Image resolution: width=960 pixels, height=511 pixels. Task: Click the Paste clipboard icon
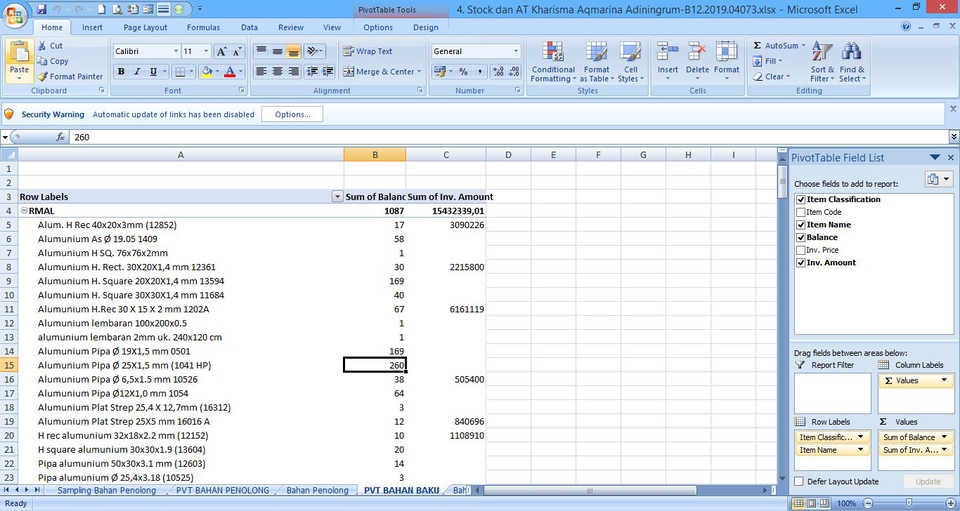[20, 53]
